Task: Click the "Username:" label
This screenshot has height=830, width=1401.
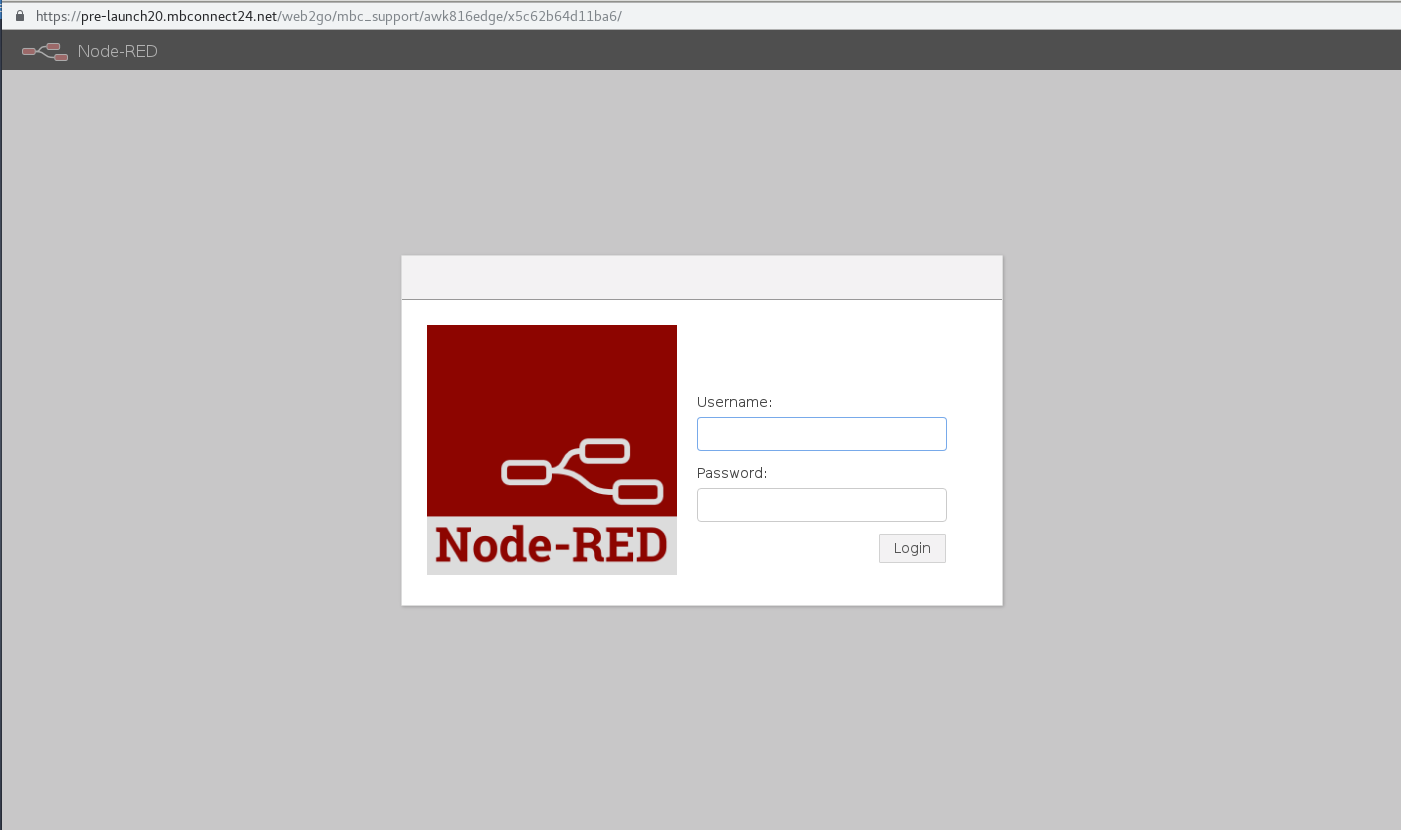Action: pyautogui.click(x=734, y=402)
